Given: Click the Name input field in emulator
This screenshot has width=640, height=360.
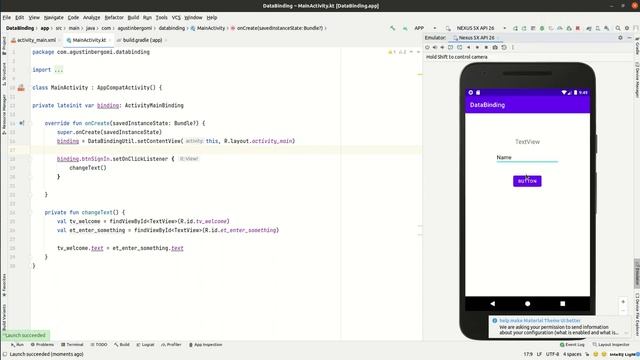Looking at the screenshot, I should [527, 158].
